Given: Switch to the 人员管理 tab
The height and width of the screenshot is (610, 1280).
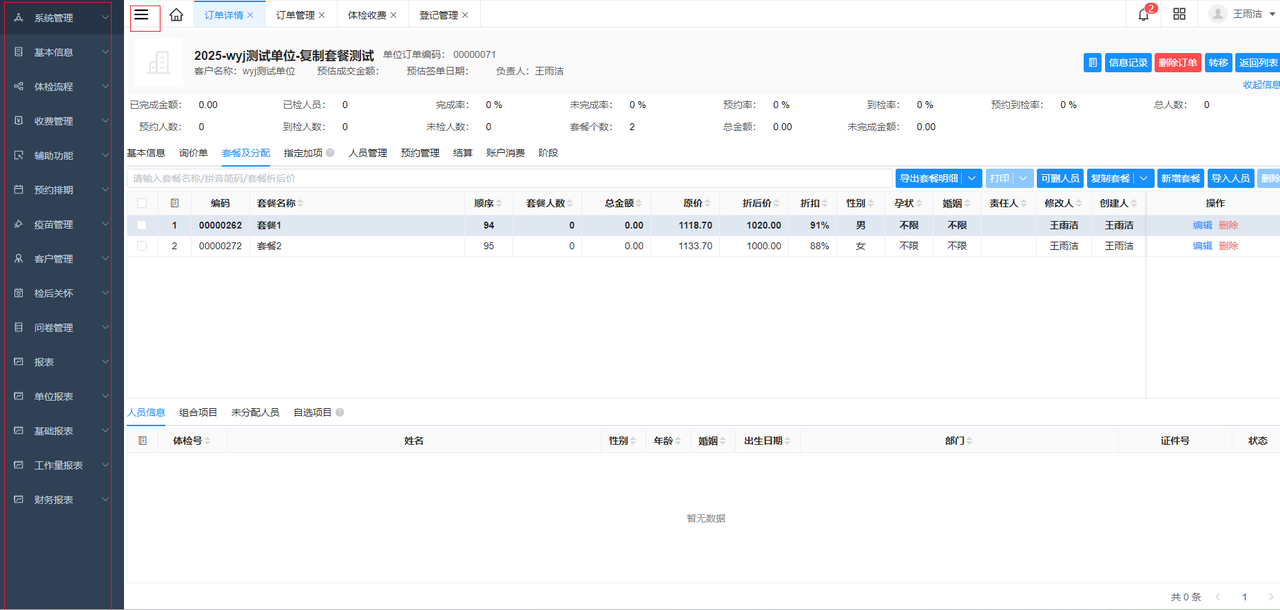Looking at the screenshot, I should coord(367,153).
